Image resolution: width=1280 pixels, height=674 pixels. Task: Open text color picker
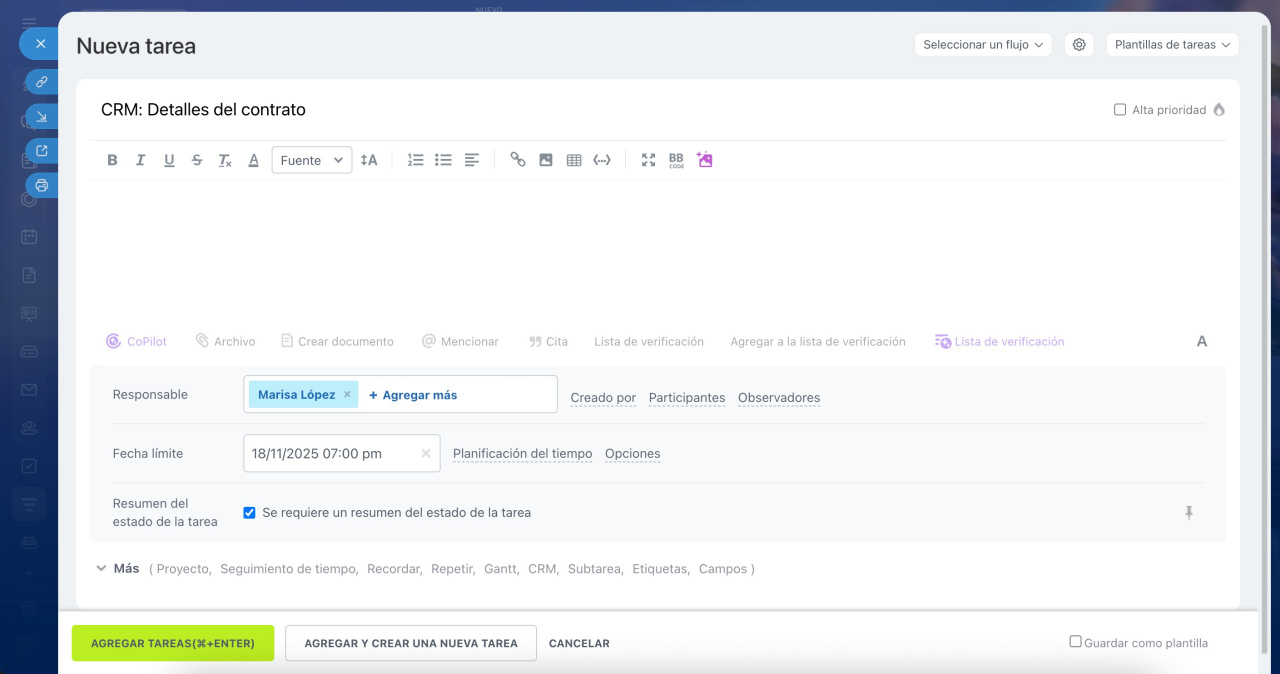pyautogui.click(x=254, y=160)
